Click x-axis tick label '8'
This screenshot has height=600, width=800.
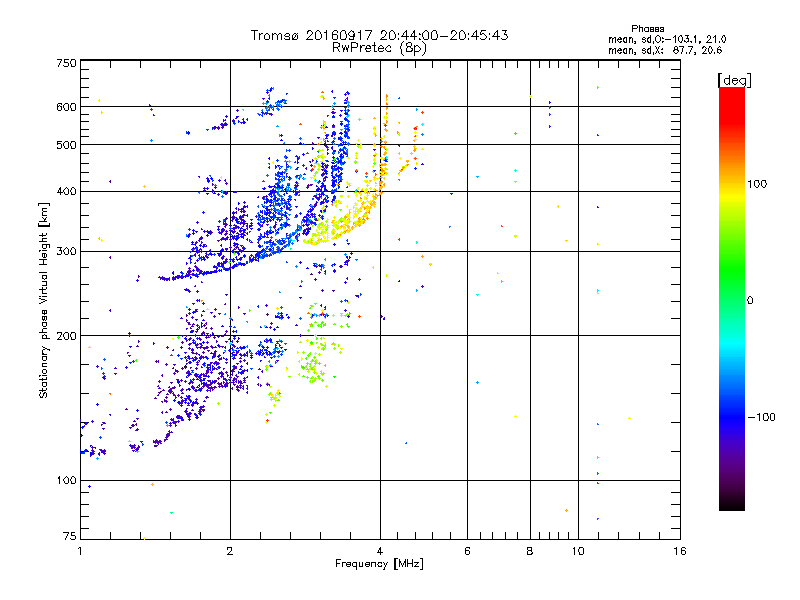(530, 551)
